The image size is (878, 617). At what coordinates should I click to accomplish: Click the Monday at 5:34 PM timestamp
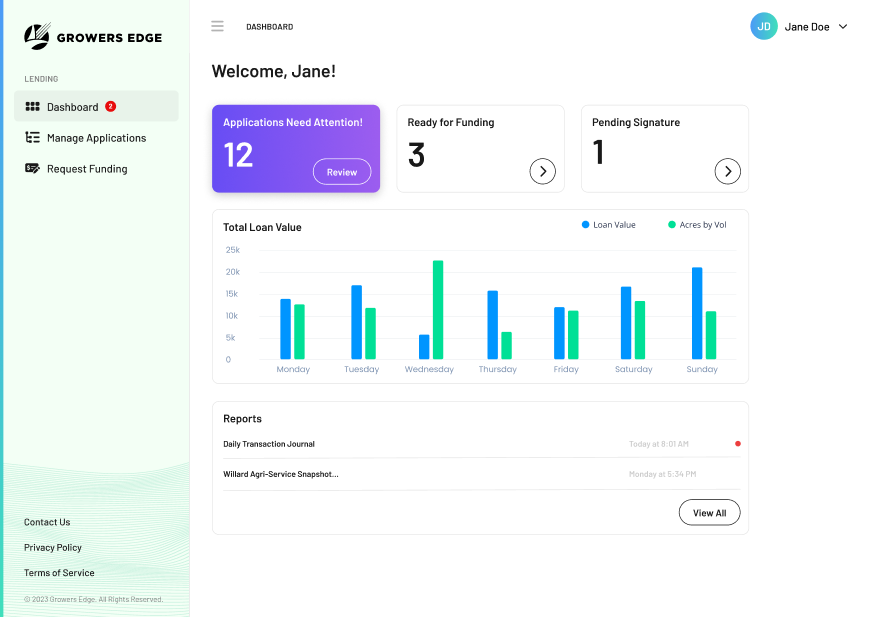tap(662, 474)
